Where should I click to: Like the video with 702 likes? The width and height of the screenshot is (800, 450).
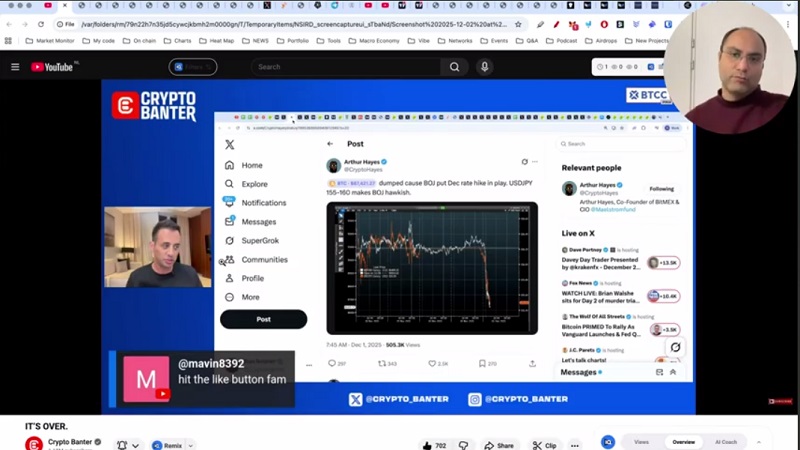tap(433, 445)
